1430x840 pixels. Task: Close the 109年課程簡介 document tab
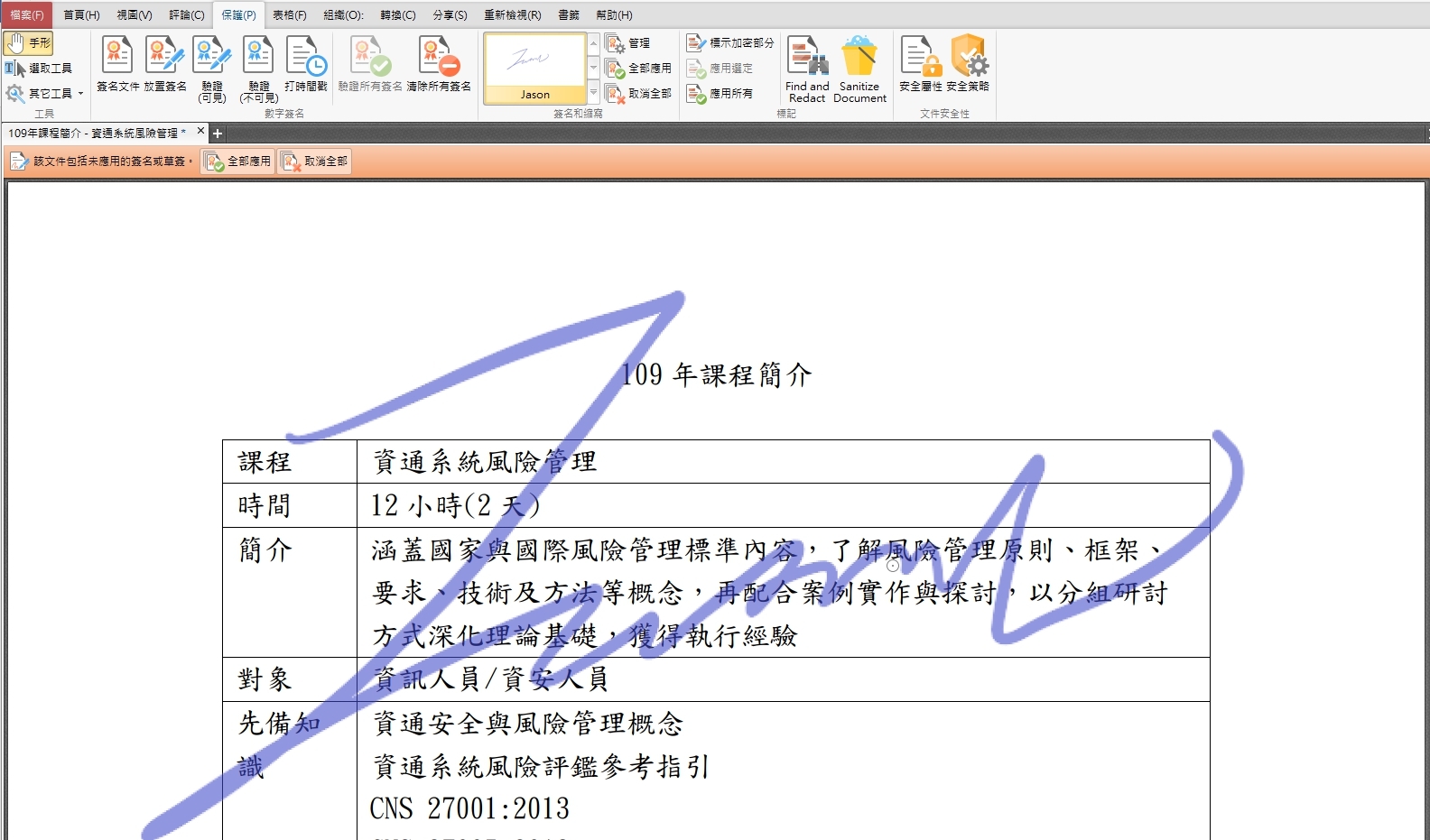coord(200,132)
